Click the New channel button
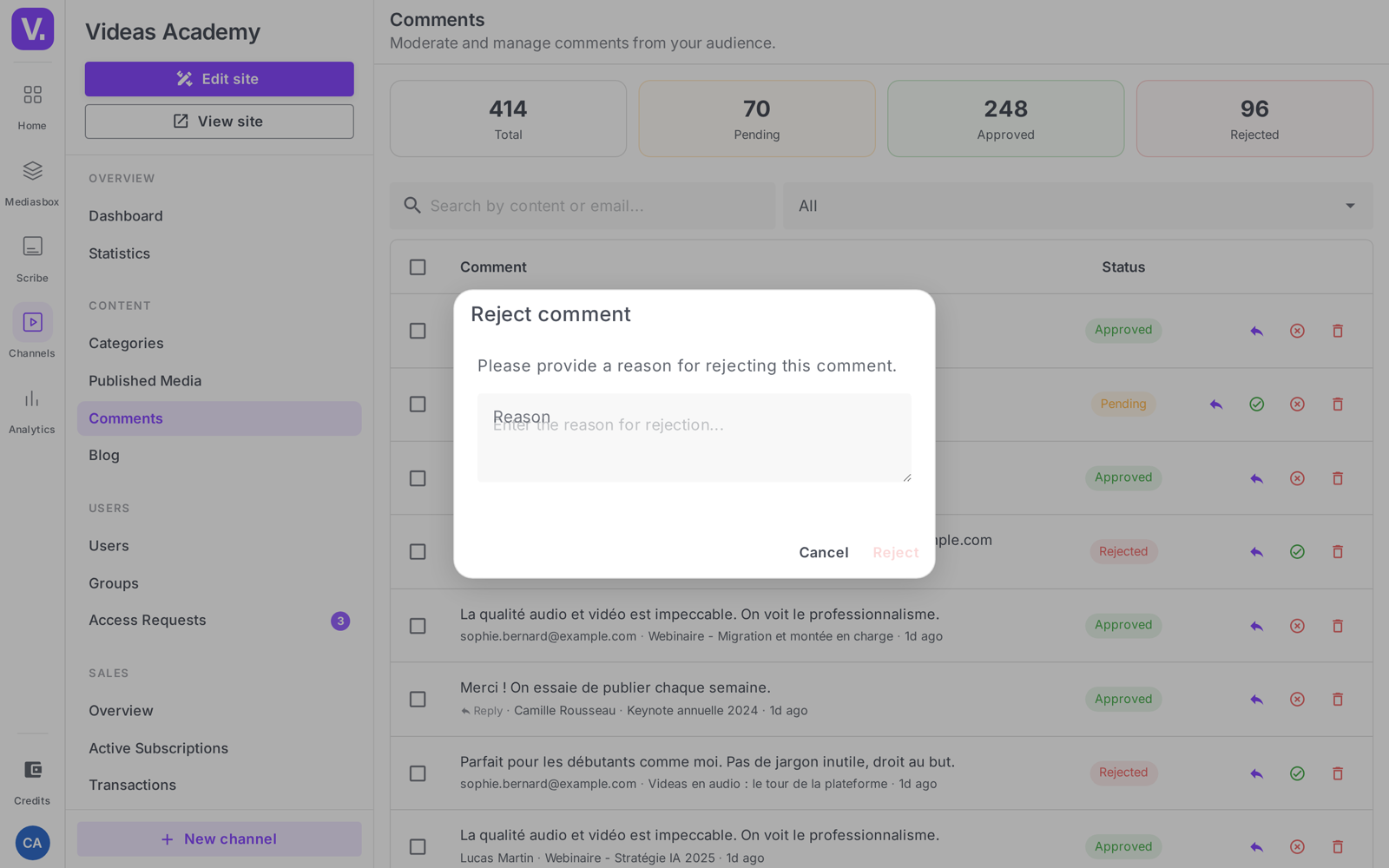Viewport: 1389px width, 868px height. pyautogui.click(x=220, y=839)
